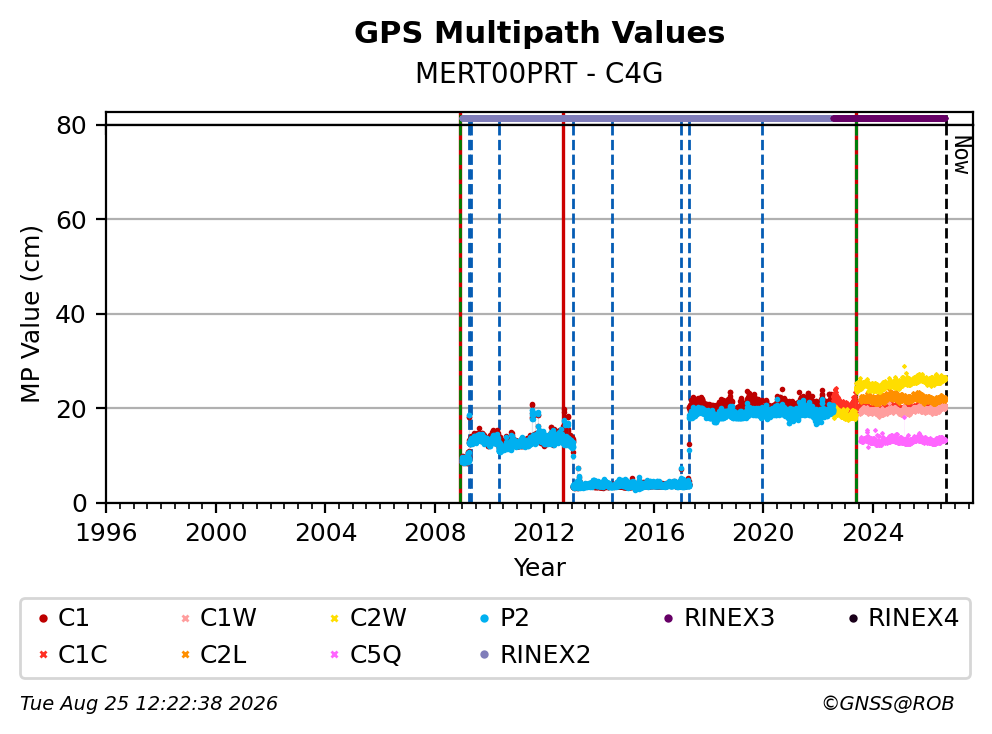Click the 2016 x-axis tick label
The height and width of the screenshot is (734, 992).
[654, 533]
